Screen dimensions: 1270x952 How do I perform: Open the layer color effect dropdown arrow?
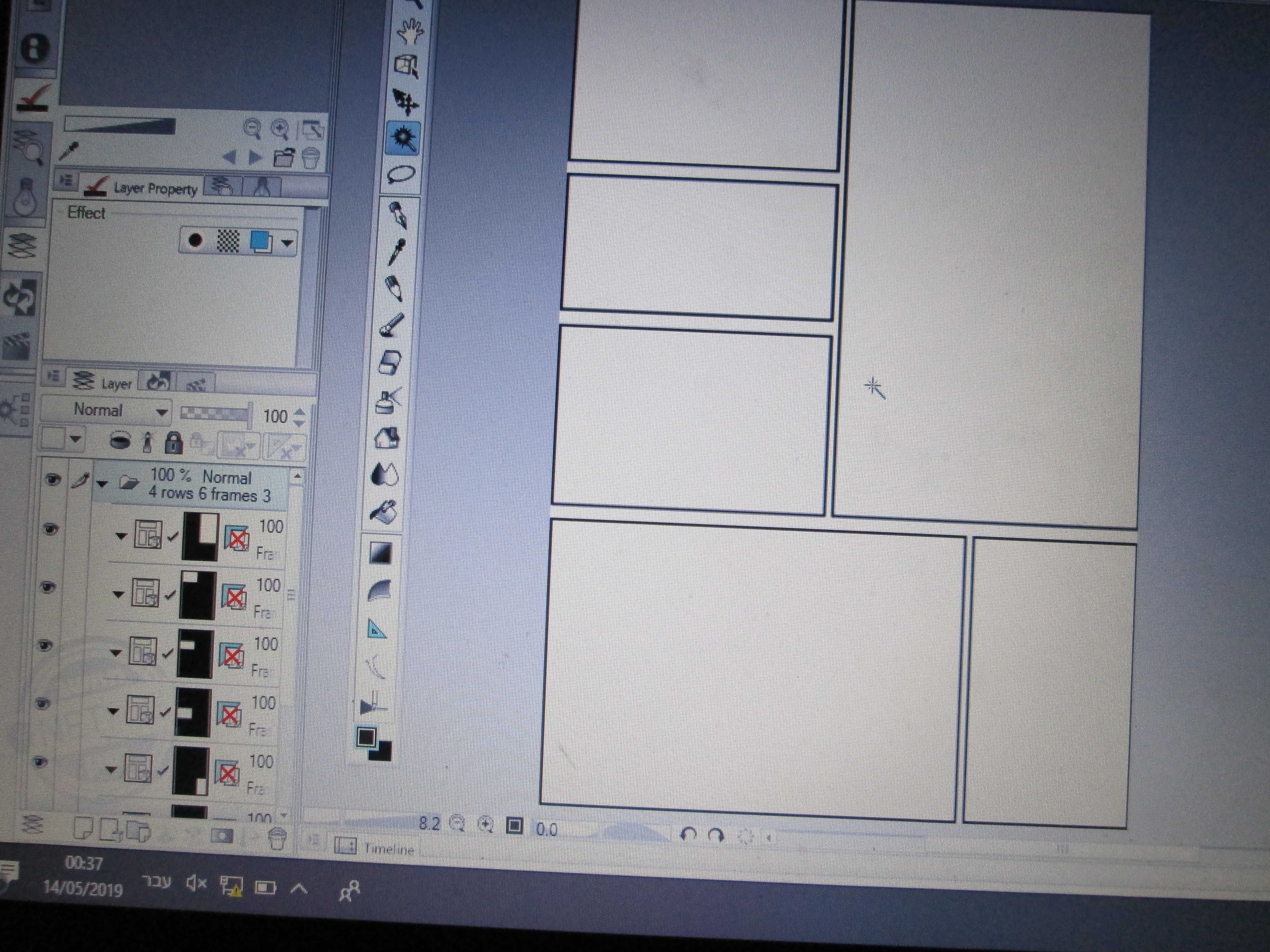pyautogui.click(x=287, y=243)
